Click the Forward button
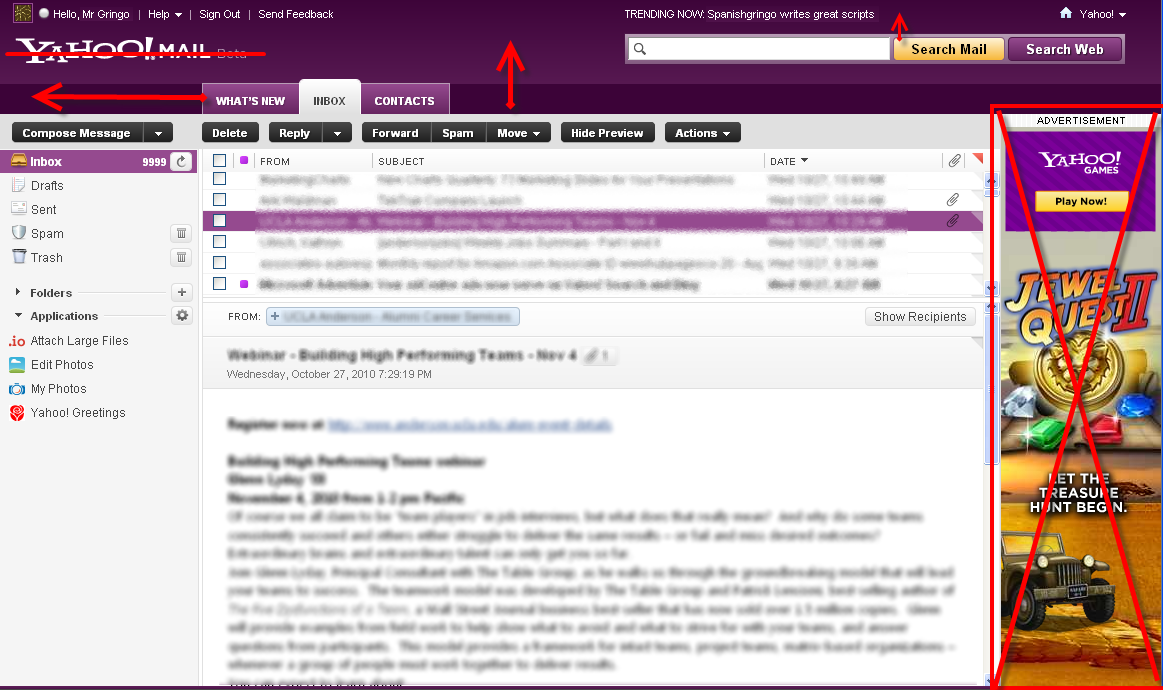 point(396,133)
